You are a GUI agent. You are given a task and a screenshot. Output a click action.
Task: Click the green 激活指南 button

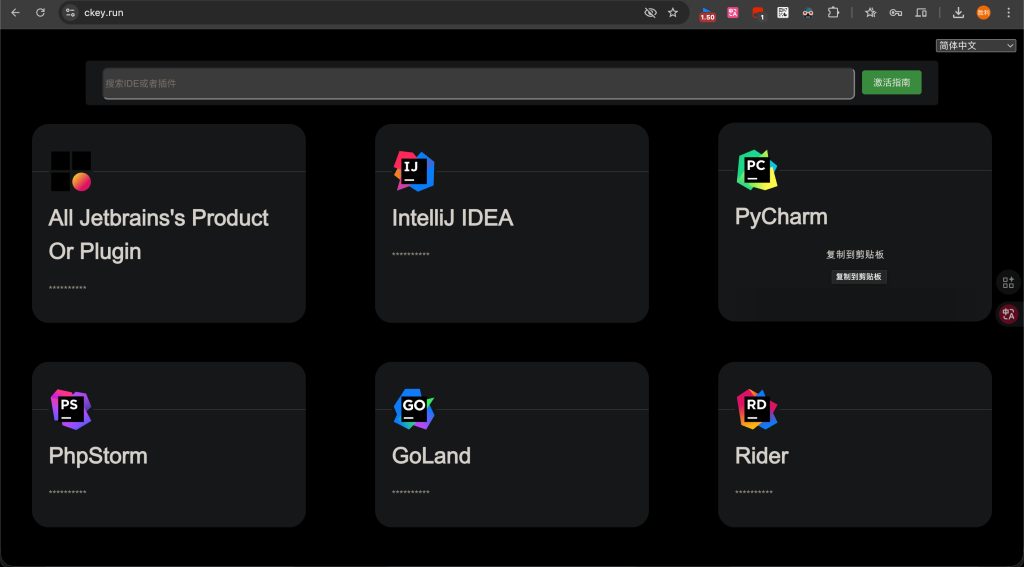tap(891, 82)
